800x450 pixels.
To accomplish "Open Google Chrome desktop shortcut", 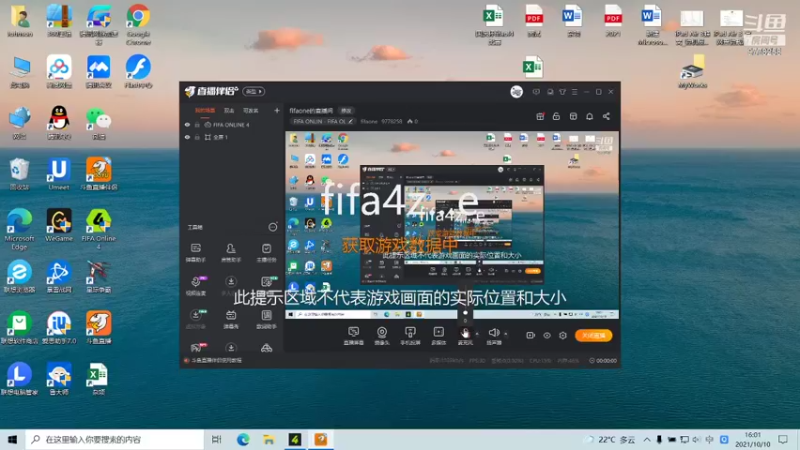I will click(x=138, y=24).
